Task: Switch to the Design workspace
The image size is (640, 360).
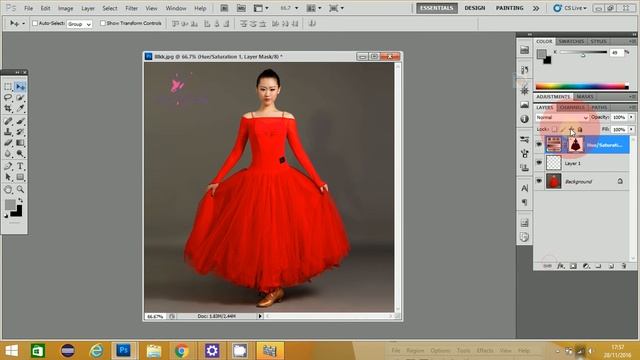Action: 475,8
